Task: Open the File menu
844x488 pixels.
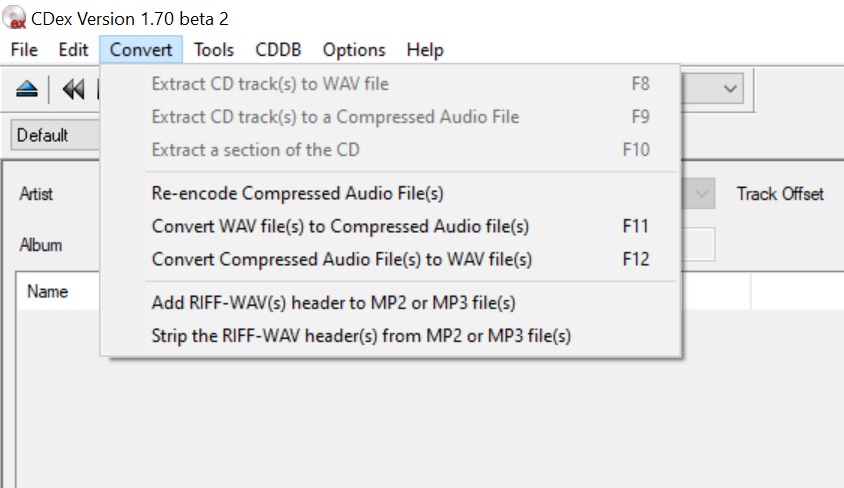Action: [24, 49]
